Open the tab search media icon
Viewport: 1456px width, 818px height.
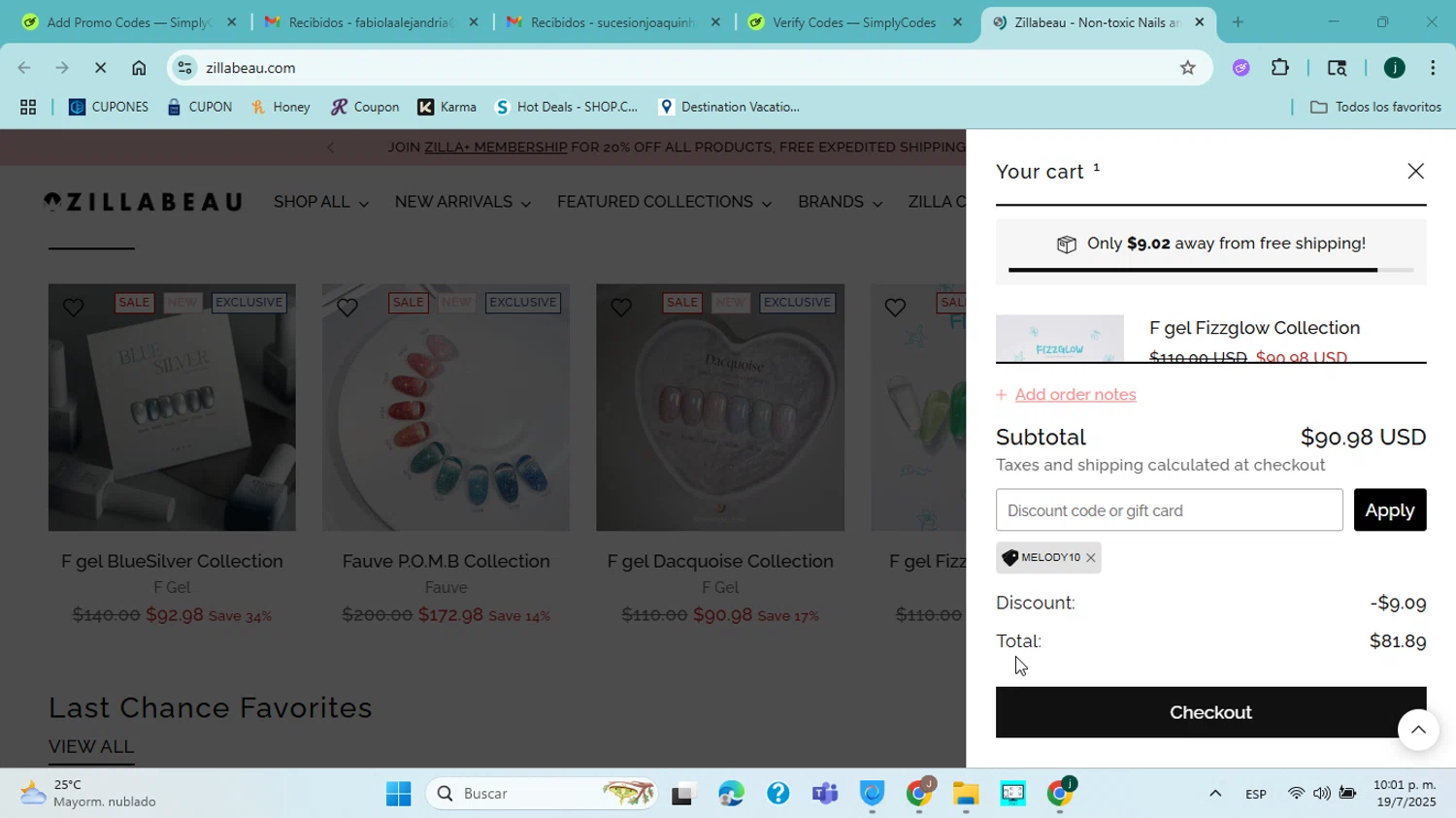[x=1337, y=68]
